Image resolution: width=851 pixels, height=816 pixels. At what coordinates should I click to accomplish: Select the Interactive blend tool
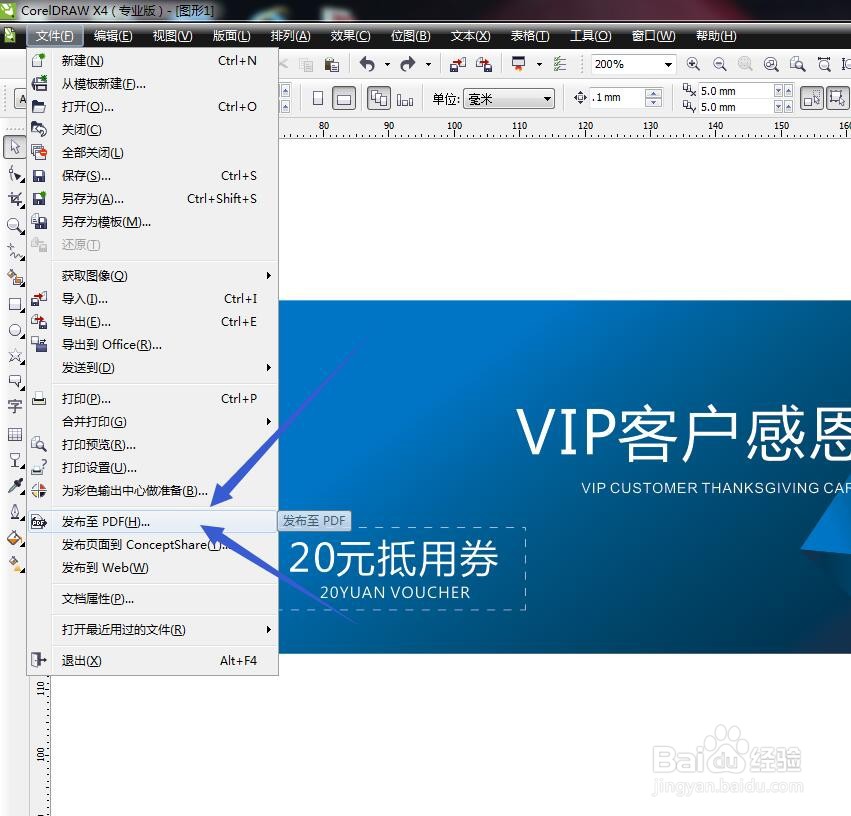pyautogui.click(x=15, y=460)
